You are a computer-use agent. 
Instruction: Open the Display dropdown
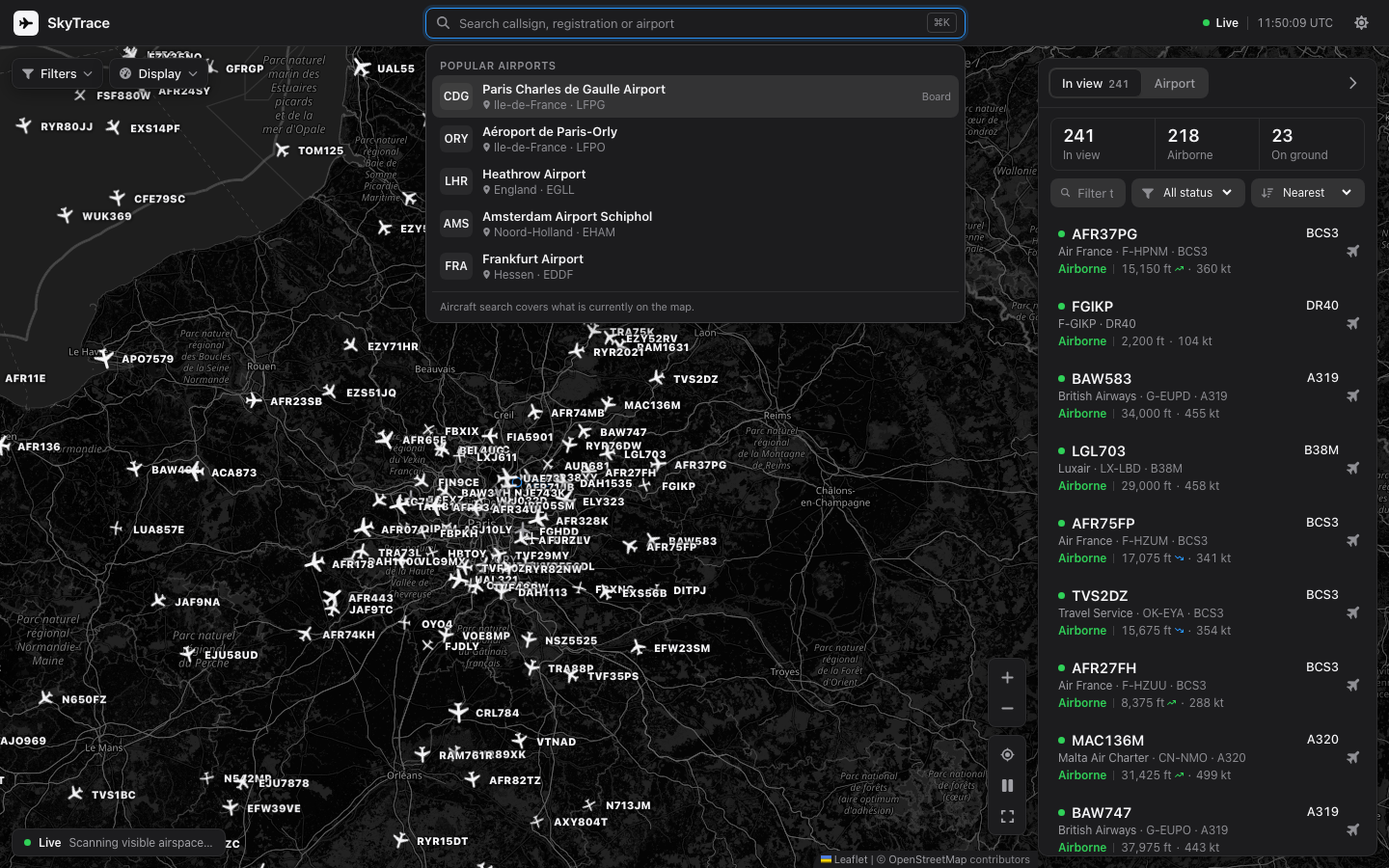pyautogui.click(x=158, y=73)
